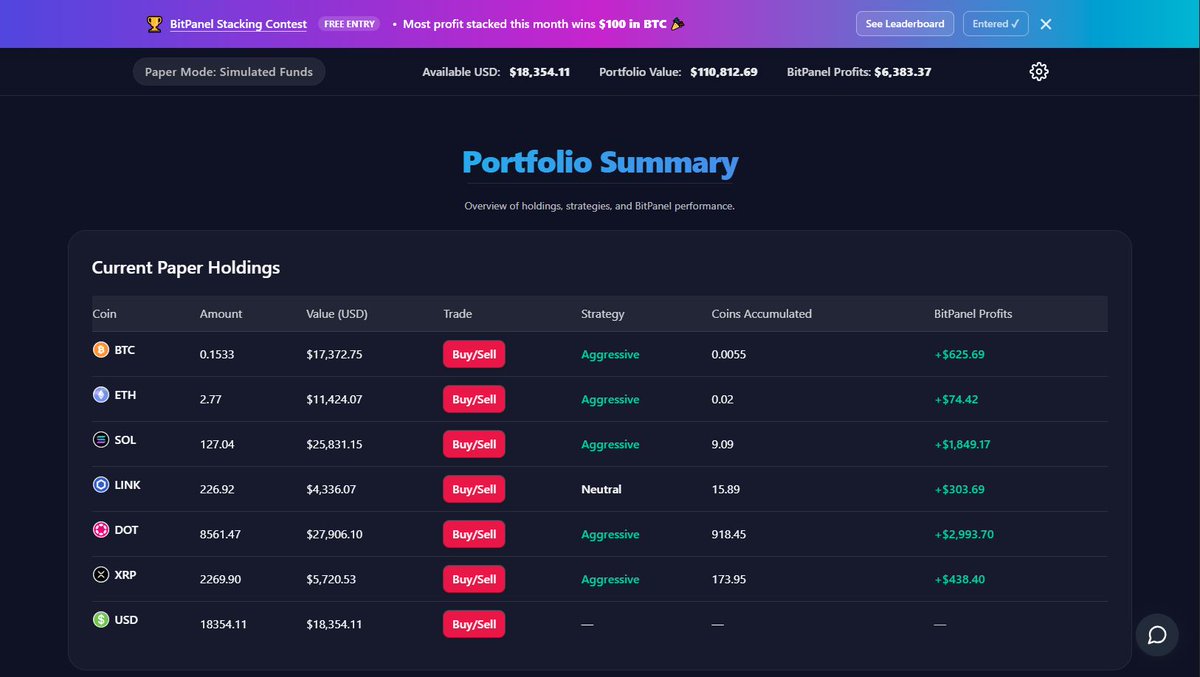Dismiss the contest banner with the X

(x=1045, y=23)
